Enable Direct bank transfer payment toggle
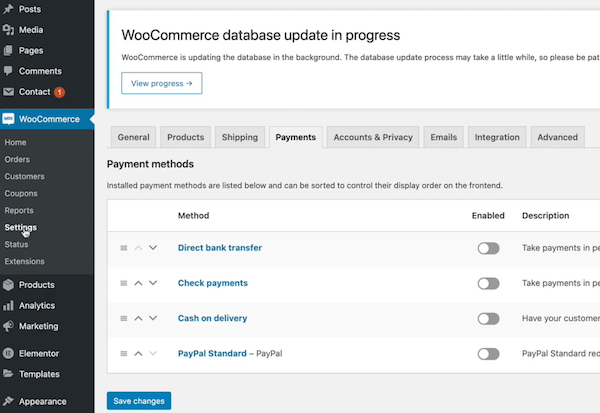The height and width of the screenshot is (413, 600). click(488, 248)
